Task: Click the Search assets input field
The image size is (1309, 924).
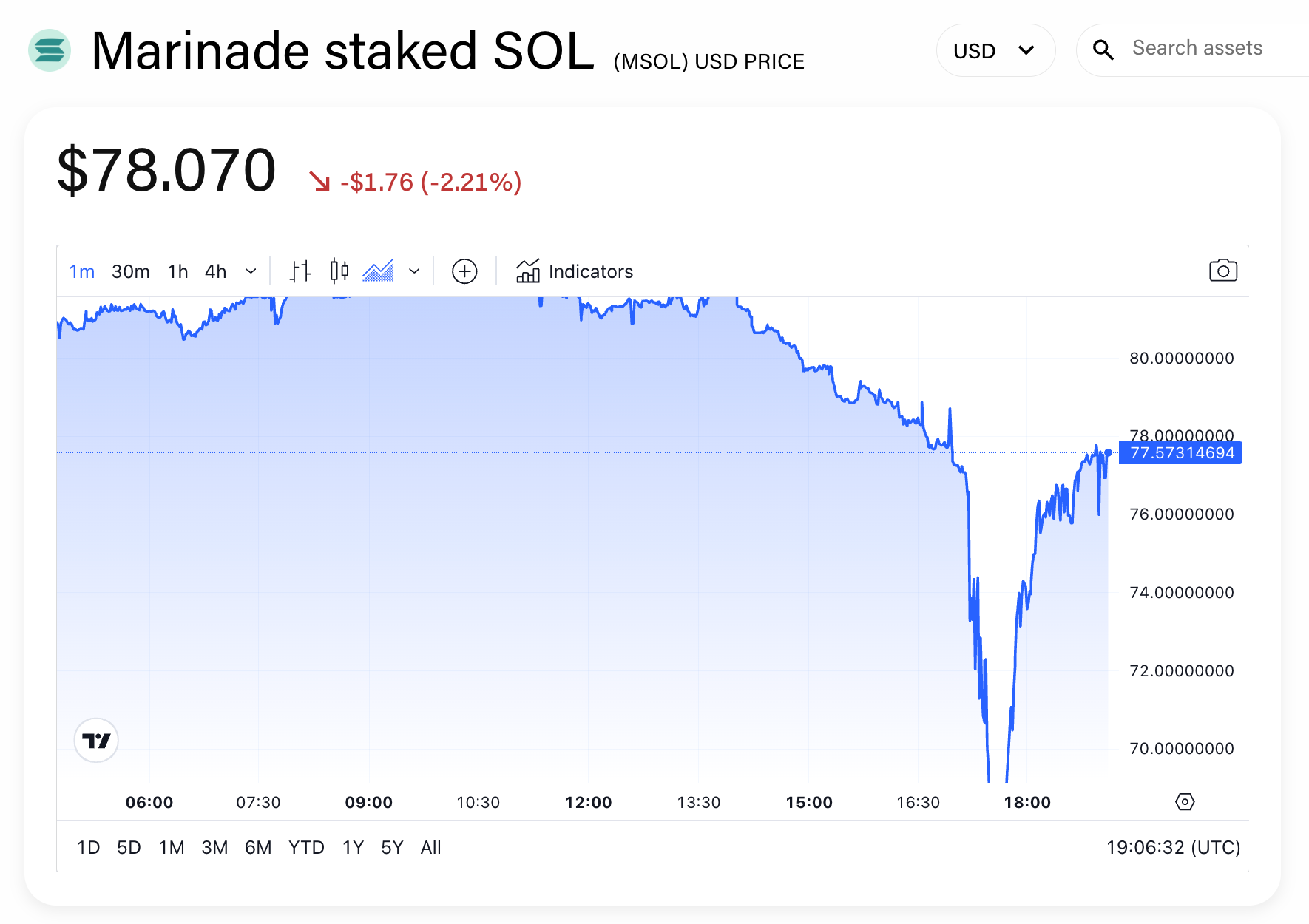Action: pyautogui.click(x=1197, y=48)
